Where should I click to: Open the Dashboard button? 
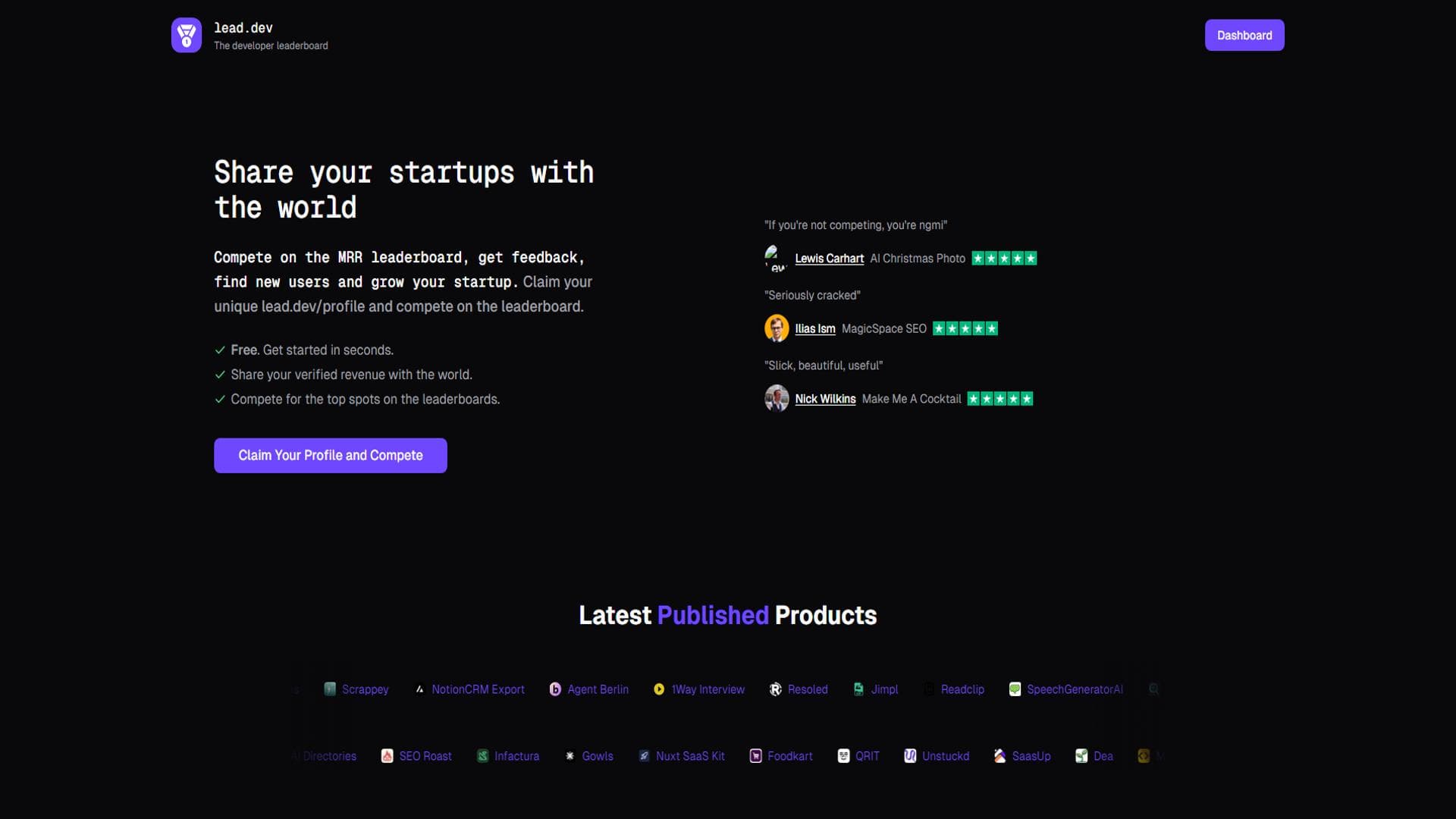1244,36
